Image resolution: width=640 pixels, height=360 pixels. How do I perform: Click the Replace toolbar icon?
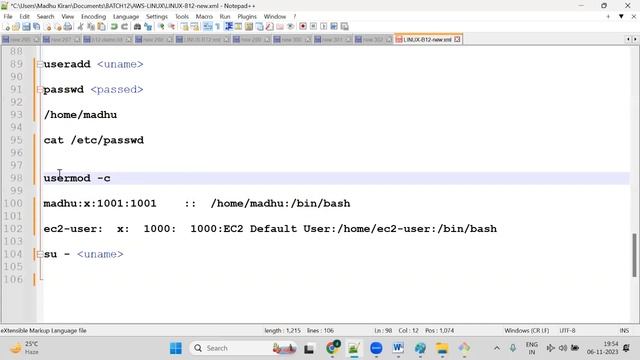tap(148, 27)
